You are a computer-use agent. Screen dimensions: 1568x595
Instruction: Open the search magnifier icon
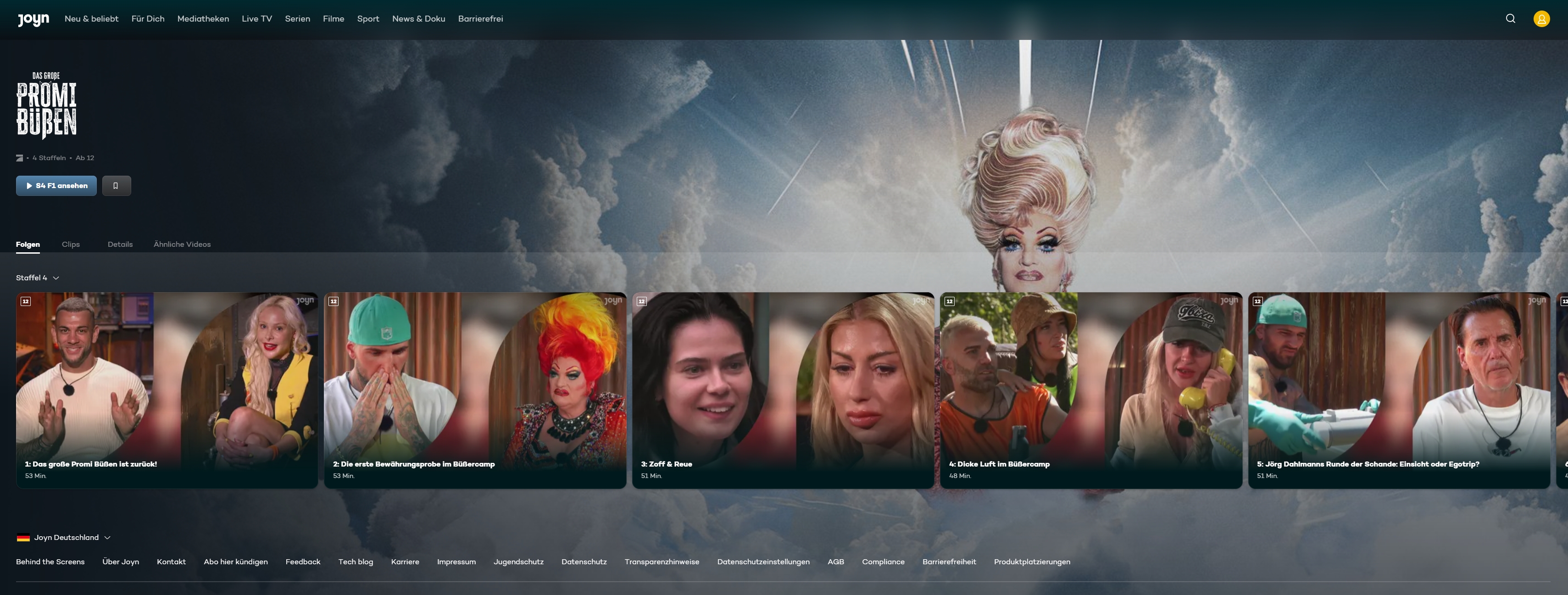[x=1510, y=19]
